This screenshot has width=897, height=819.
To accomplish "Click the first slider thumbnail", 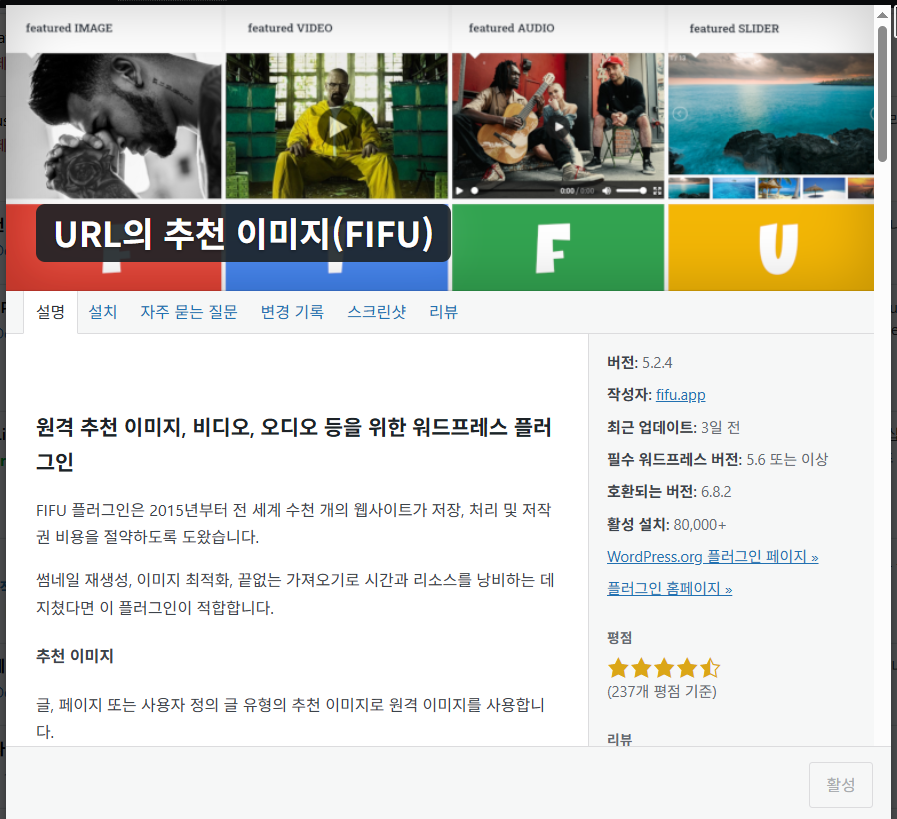I will [x=689, y=188].
